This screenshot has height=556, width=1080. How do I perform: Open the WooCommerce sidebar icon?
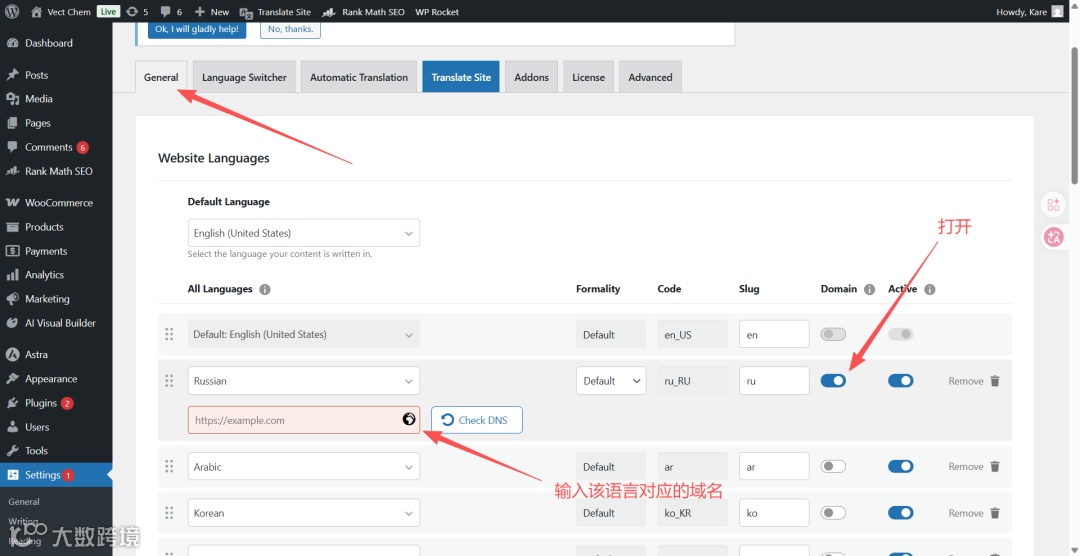pyautogui.click(x=12, y=203)
